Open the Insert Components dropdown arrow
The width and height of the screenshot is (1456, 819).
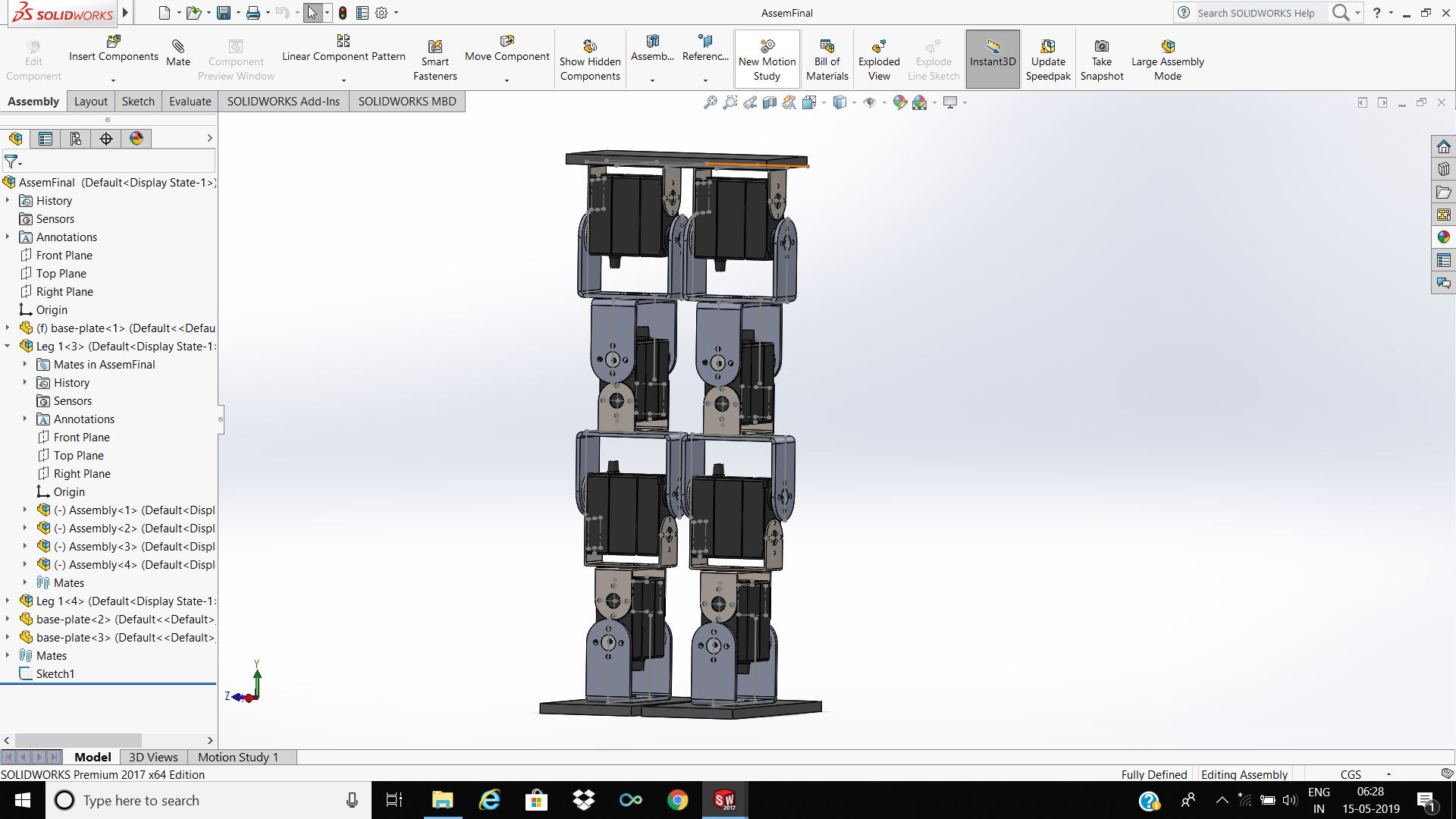tap(113, 80)
